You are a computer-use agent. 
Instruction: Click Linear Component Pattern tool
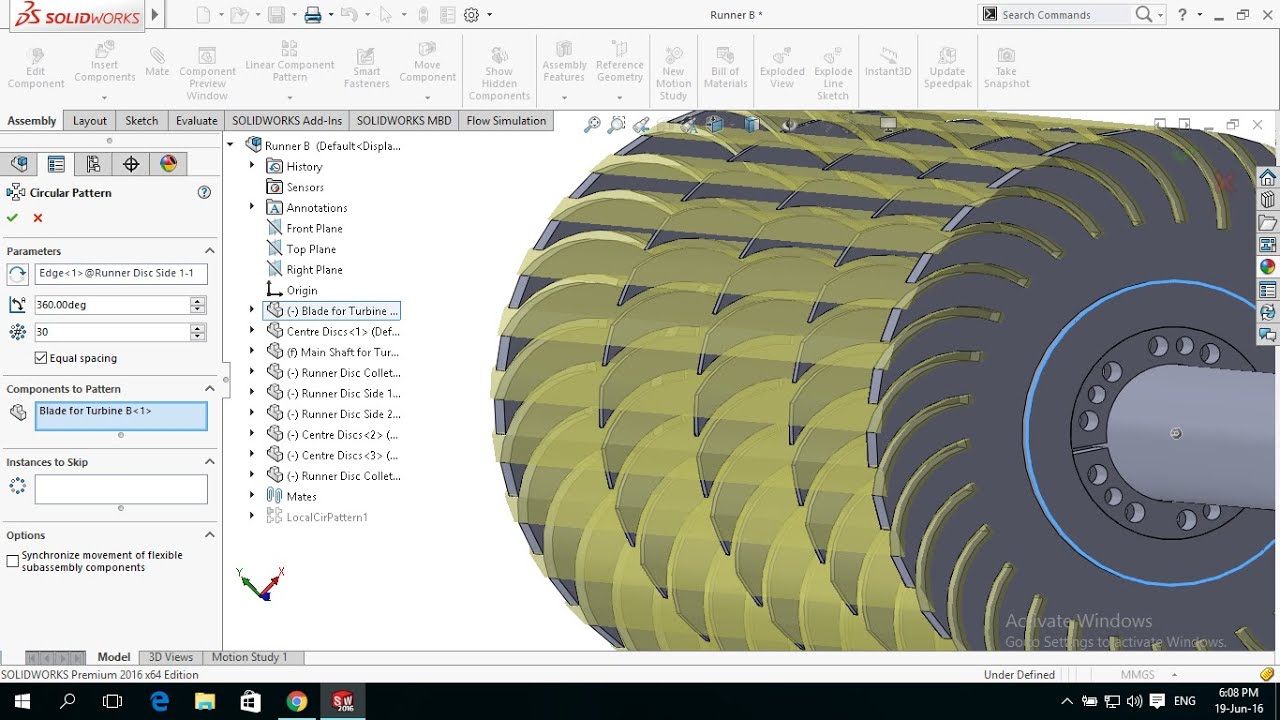click(290, 62)
